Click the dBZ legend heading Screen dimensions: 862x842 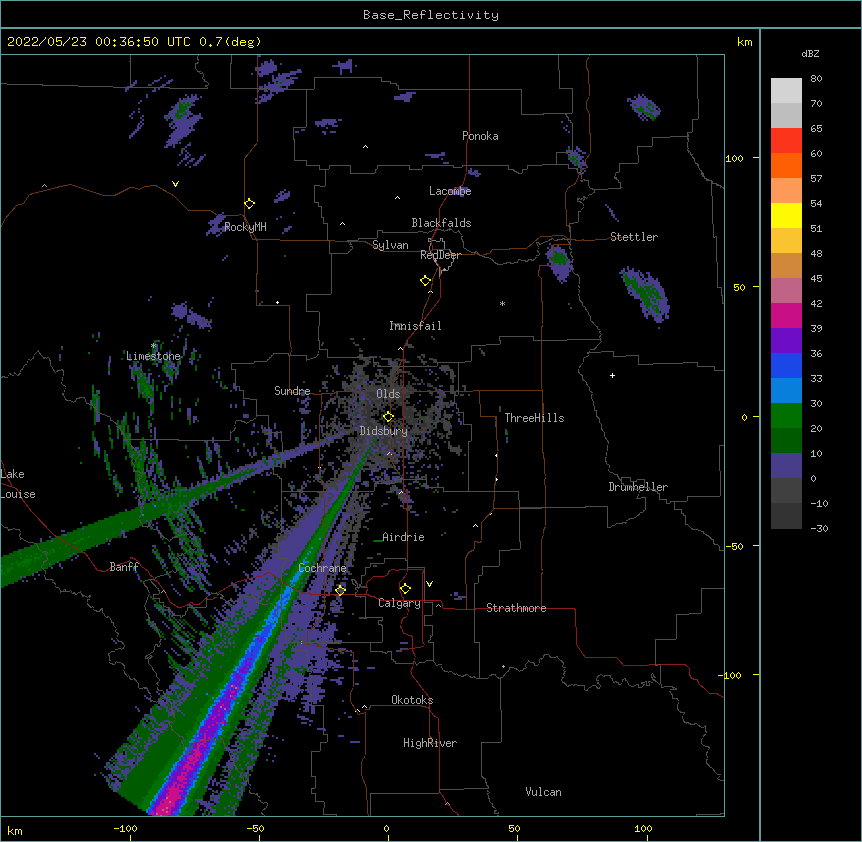click(810, 53)
